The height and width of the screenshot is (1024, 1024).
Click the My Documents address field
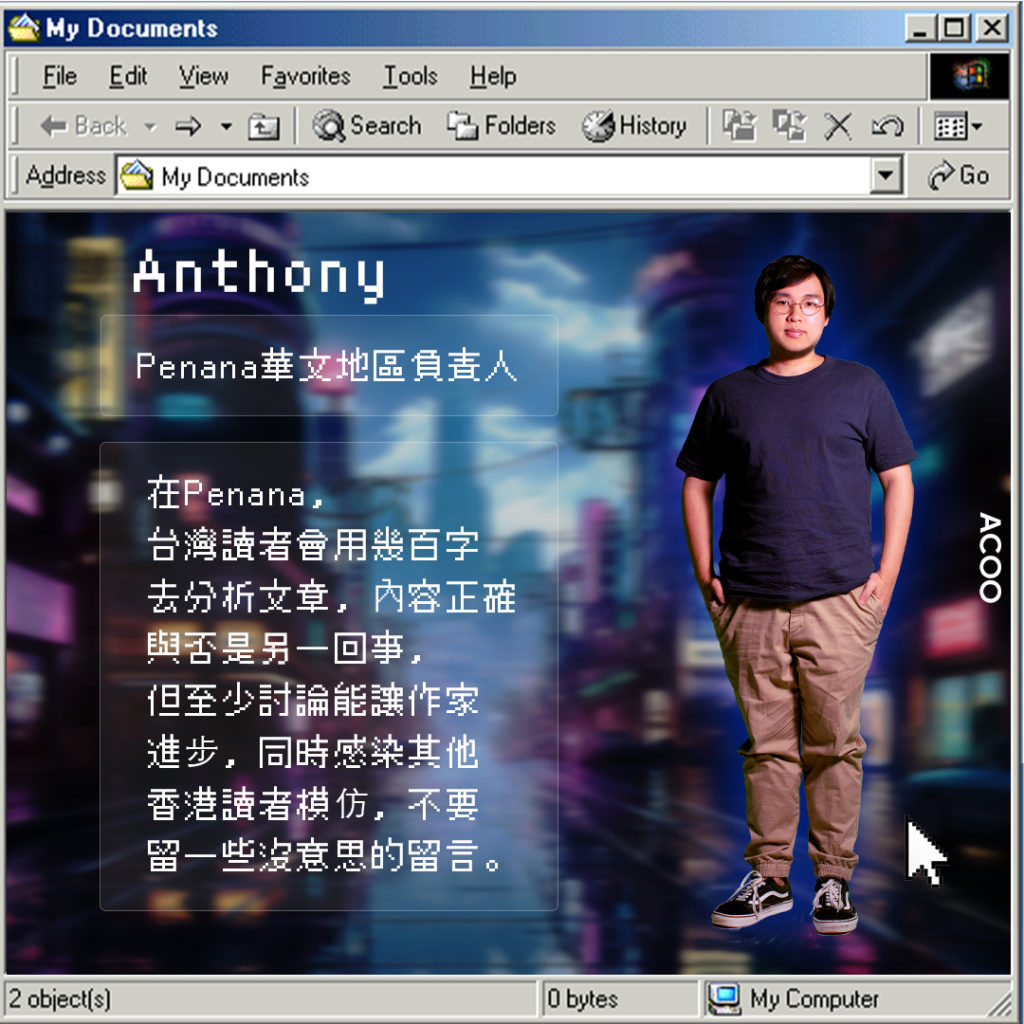(x=500, y=177)
